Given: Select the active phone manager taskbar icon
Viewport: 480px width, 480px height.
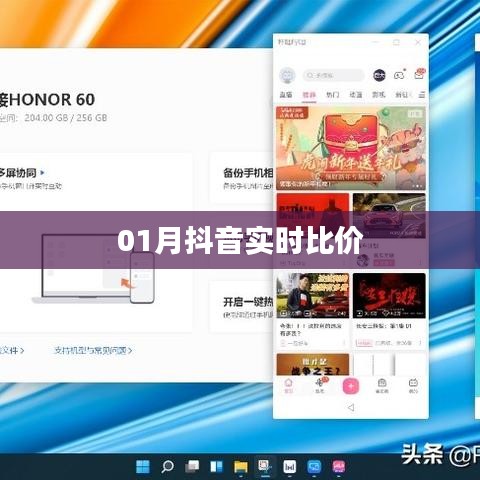Looking at the screenshot, I should [265, 466].
